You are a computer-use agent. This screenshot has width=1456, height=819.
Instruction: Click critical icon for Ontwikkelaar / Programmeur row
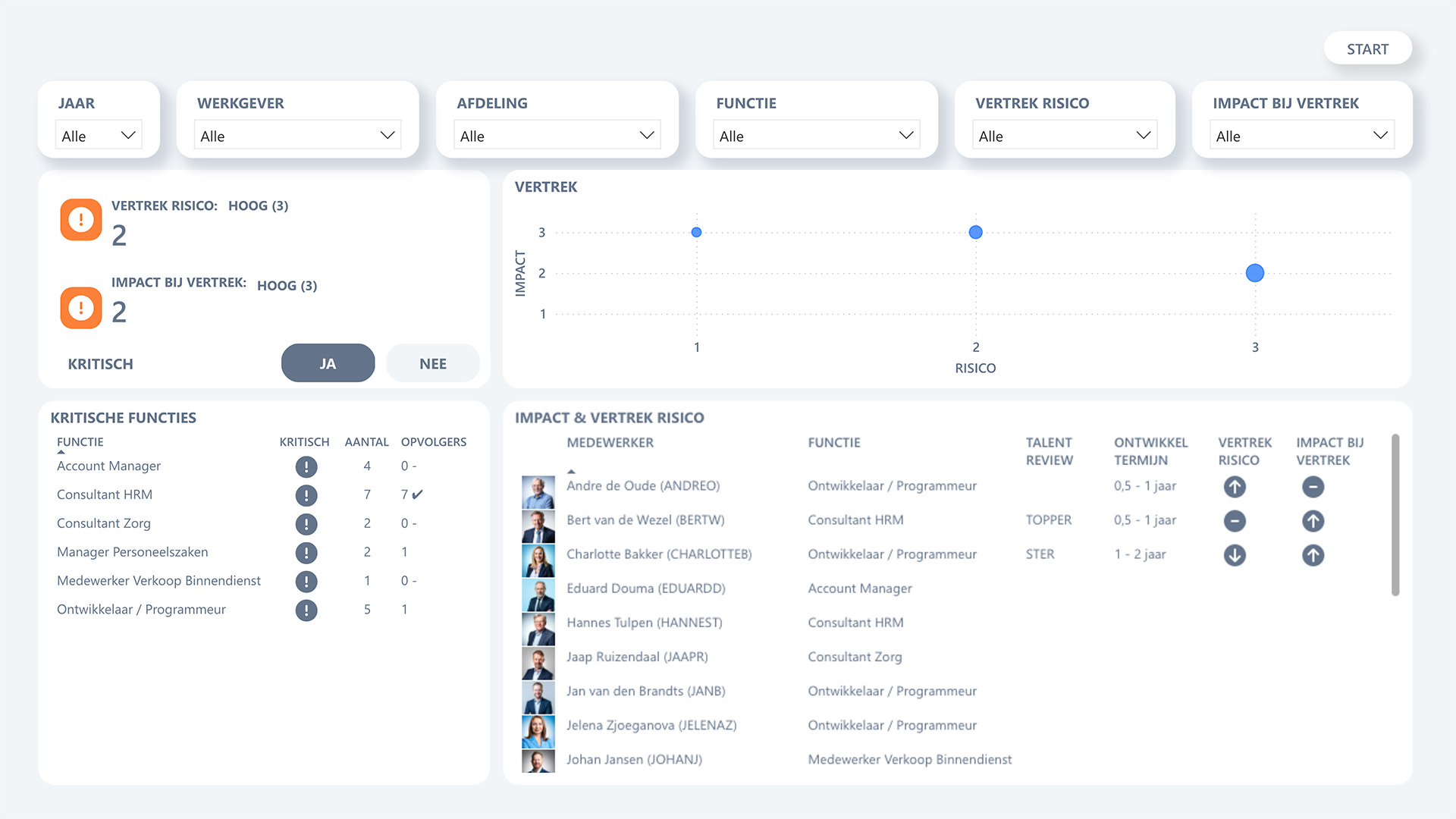306,610
